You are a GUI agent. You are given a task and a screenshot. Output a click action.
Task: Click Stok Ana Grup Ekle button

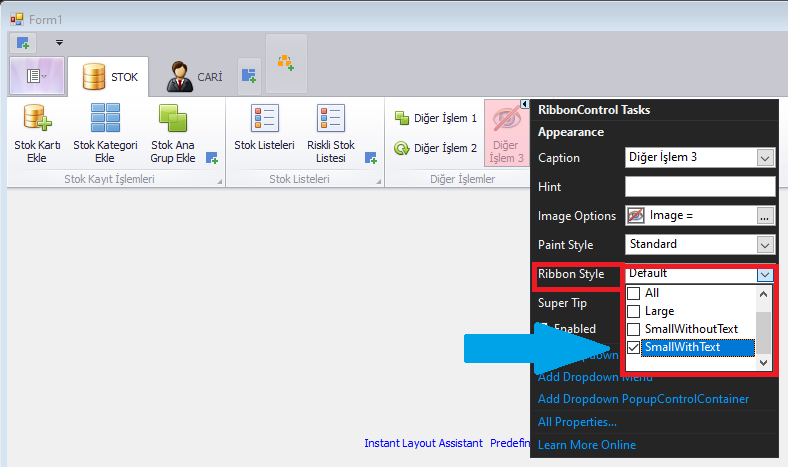coord(173,133)
